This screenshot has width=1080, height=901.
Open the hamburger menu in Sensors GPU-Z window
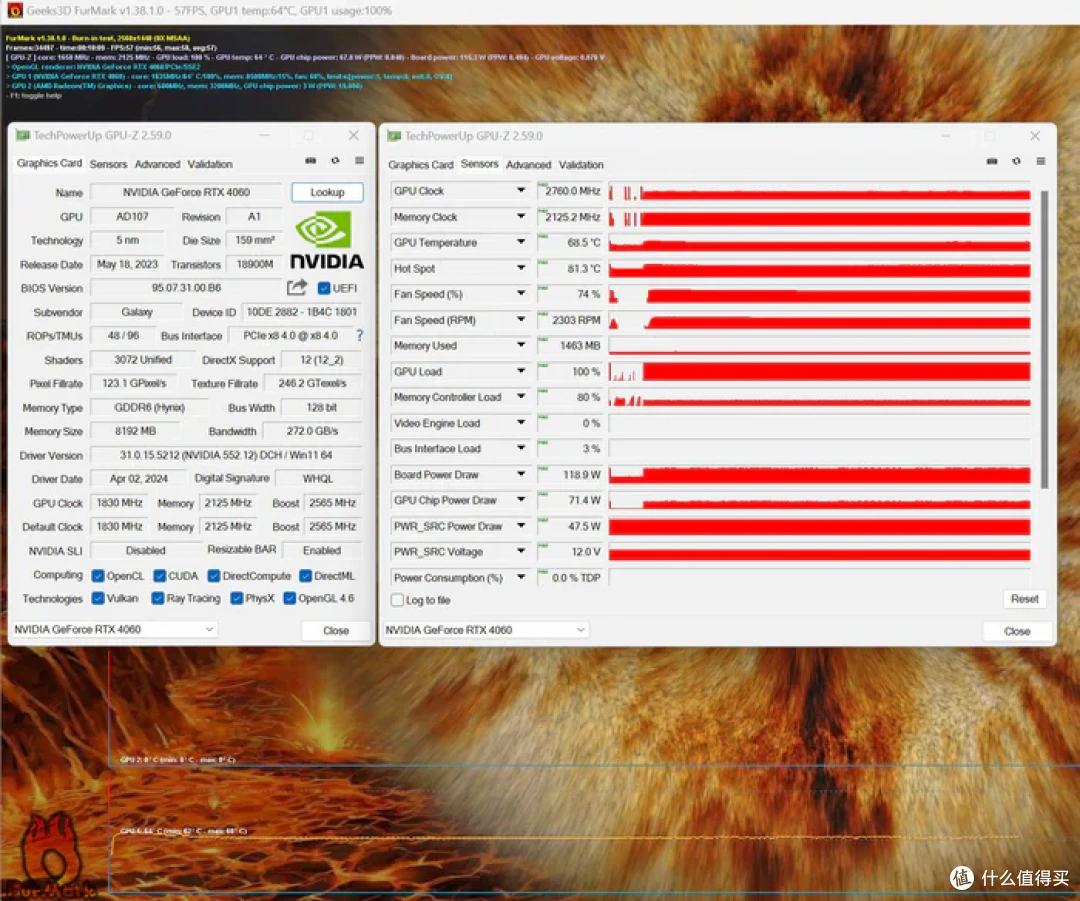[1041, 161]
